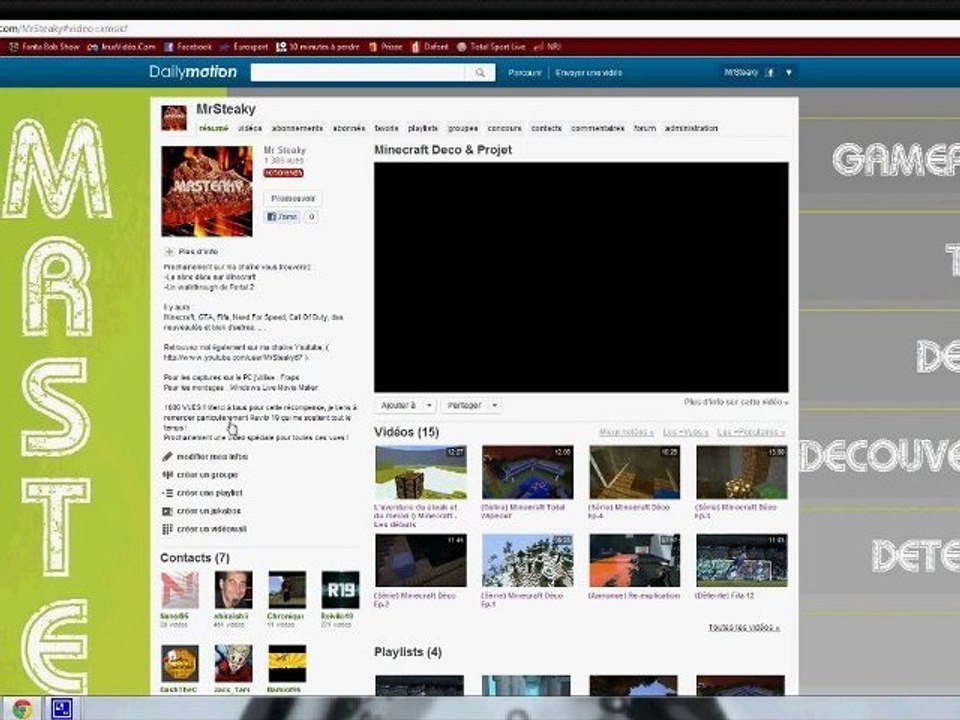960x720 pixels.
Task: Open Google Chrome from the taskbar
Action: (x=22, y=708)
